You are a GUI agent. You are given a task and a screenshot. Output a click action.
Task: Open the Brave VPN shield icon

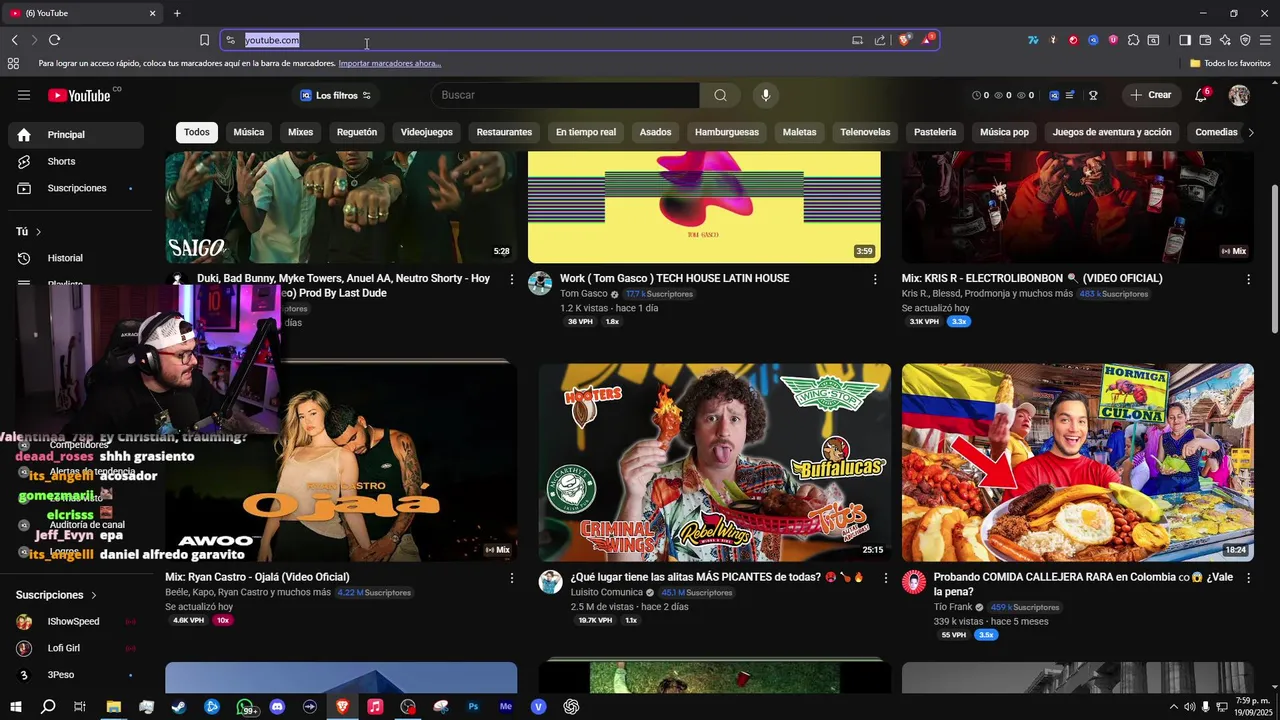tap(1245, 40)
